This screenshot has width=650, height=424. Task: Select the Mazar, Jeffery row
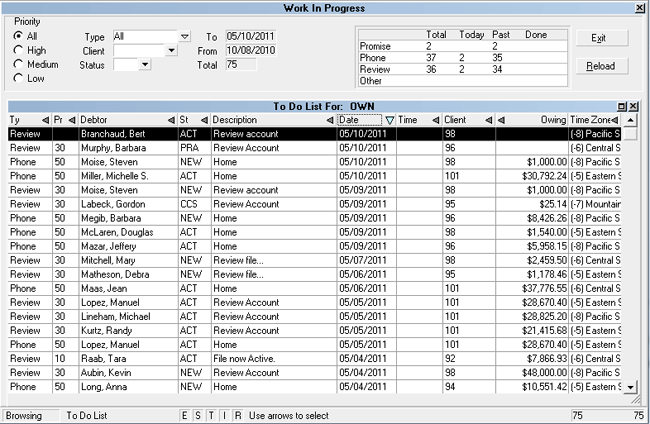point(315,247)
